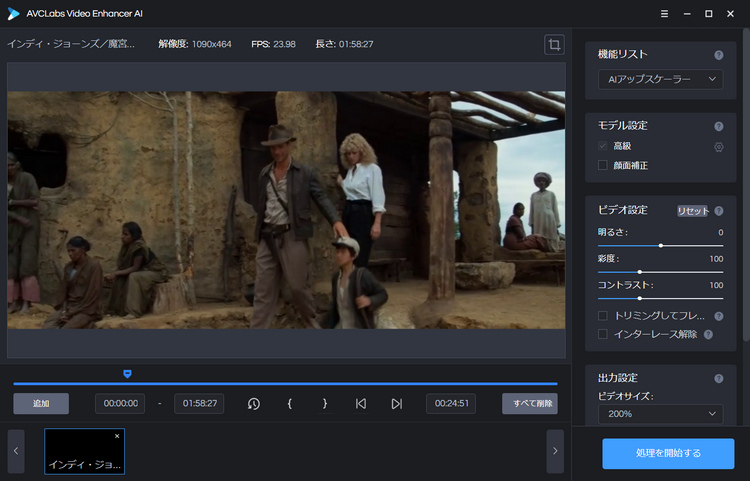Set trim end with right brace icon
Screen dimensions: 750x481
coord(325,404)
